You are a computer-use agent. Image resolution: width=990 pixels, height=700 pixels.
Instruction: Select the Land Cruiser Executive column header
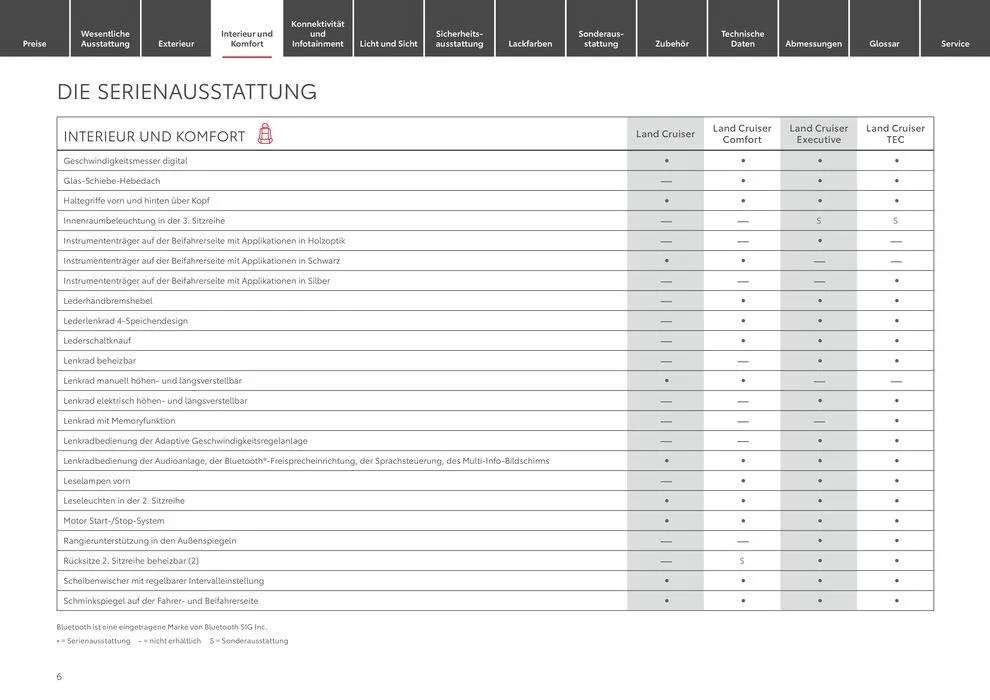point(819,134)
